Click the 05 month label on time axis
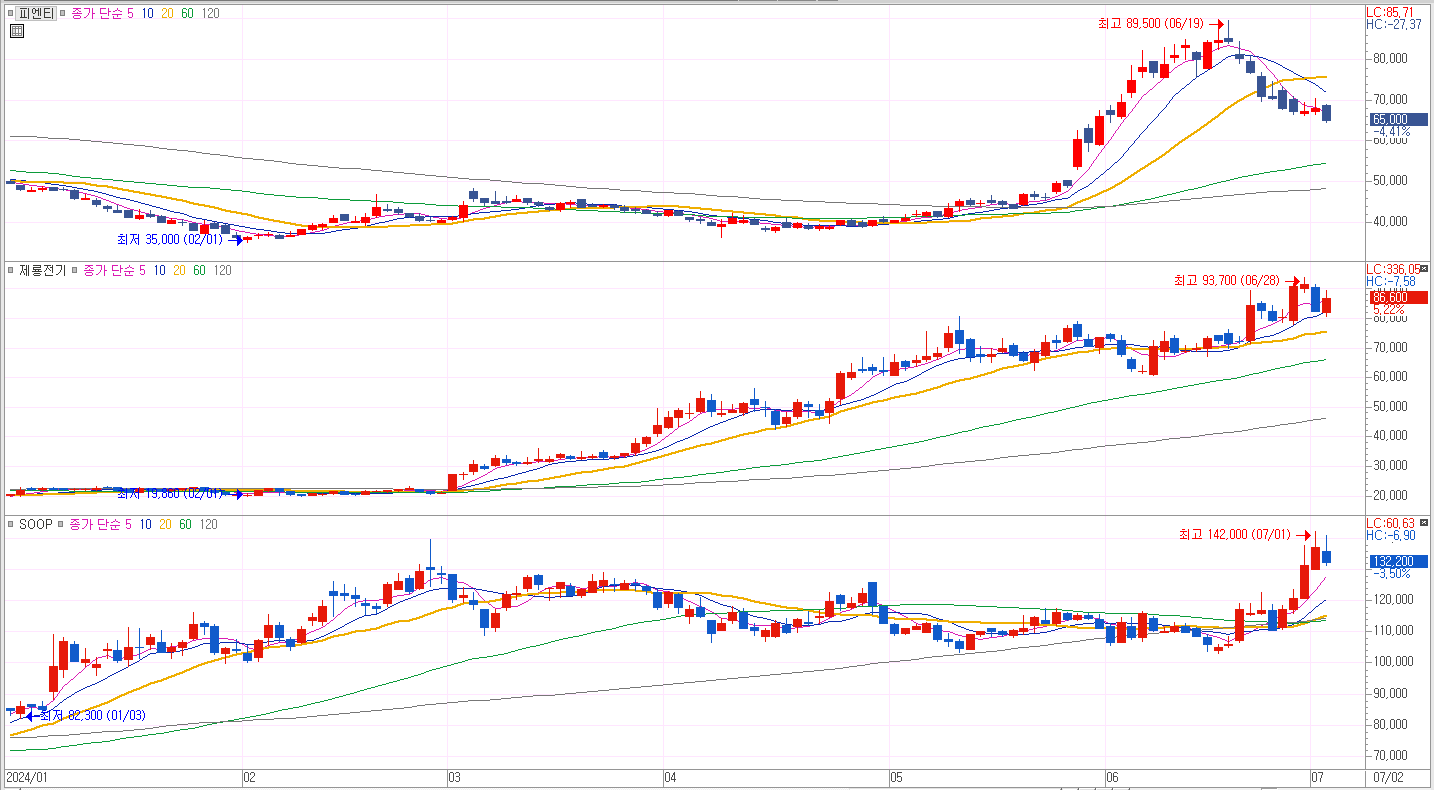 (x=896, y=777)
